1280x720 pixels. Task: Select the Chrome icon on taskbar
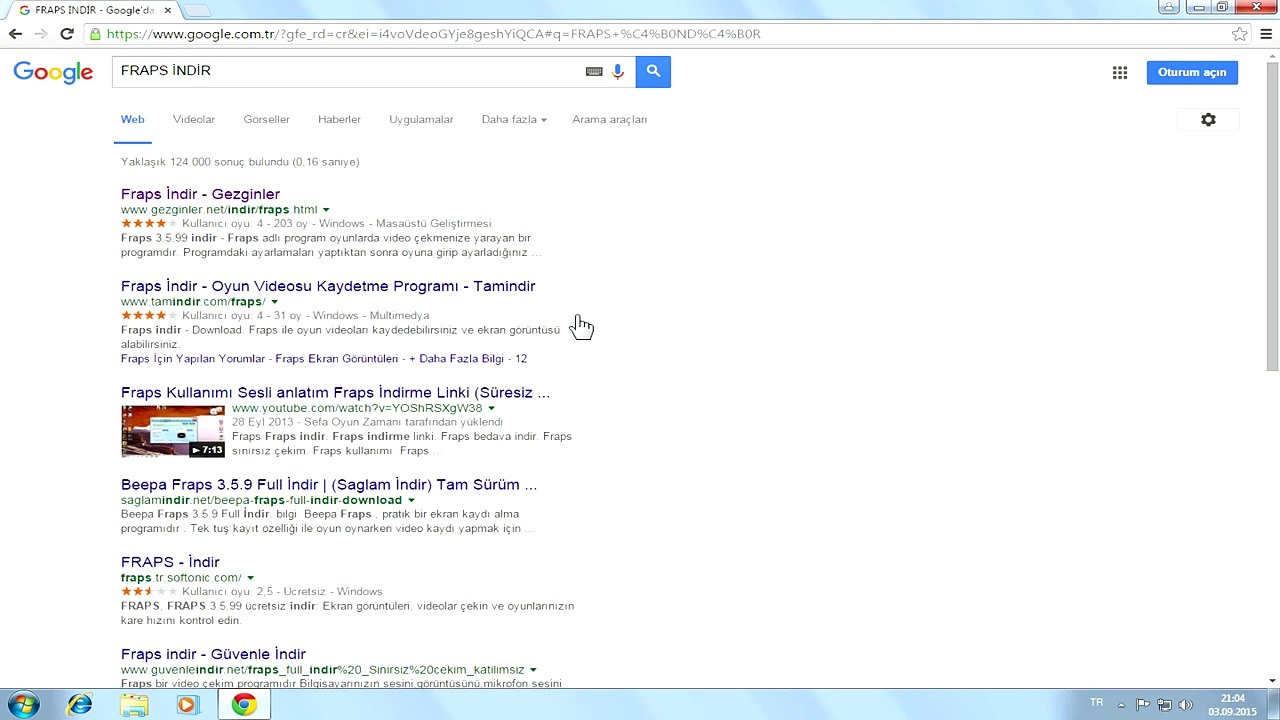click(x=244, y=705)
